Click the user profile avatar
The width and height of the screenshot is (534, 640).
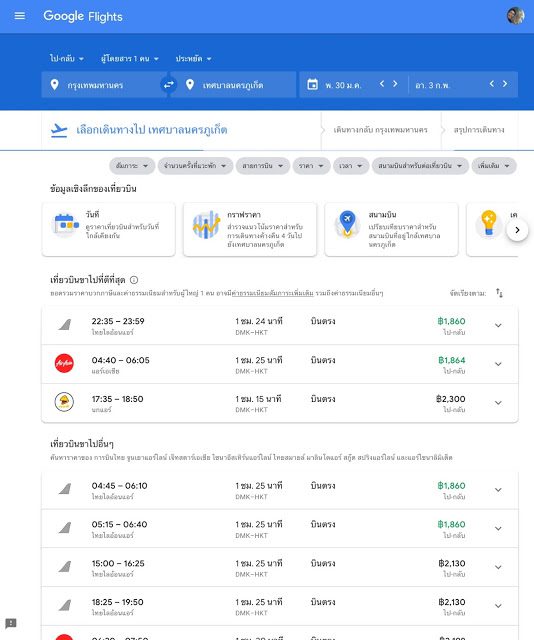click(516, 16)
